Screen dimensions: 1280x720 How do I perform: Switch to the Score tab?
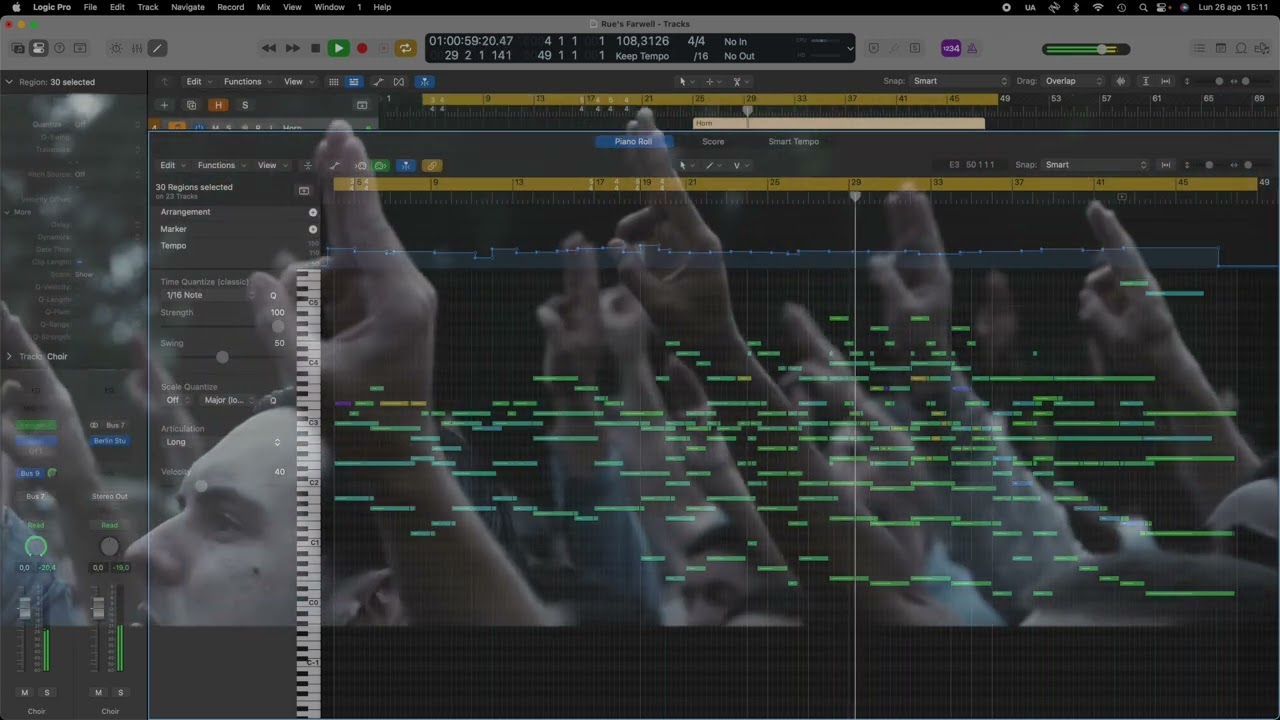pos(713,142)
